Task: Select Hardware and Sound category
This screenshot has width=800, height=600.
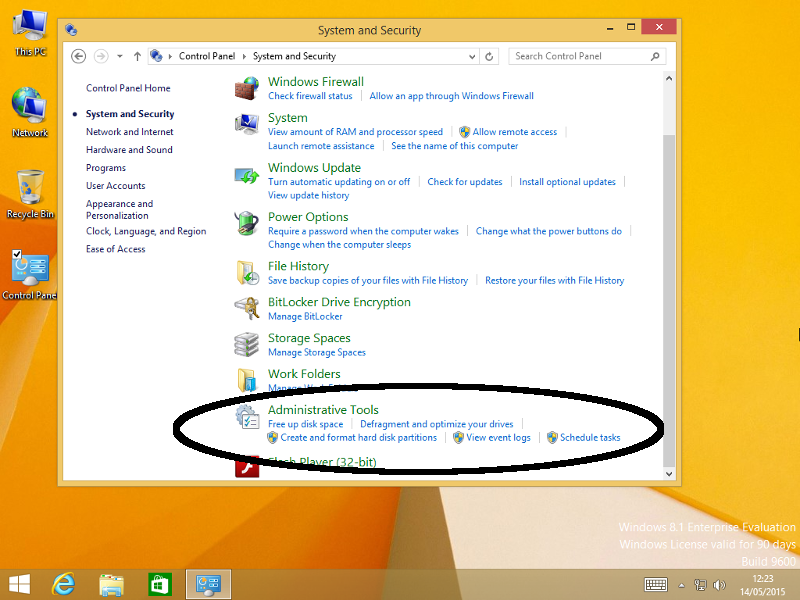Action: point(129,149)
